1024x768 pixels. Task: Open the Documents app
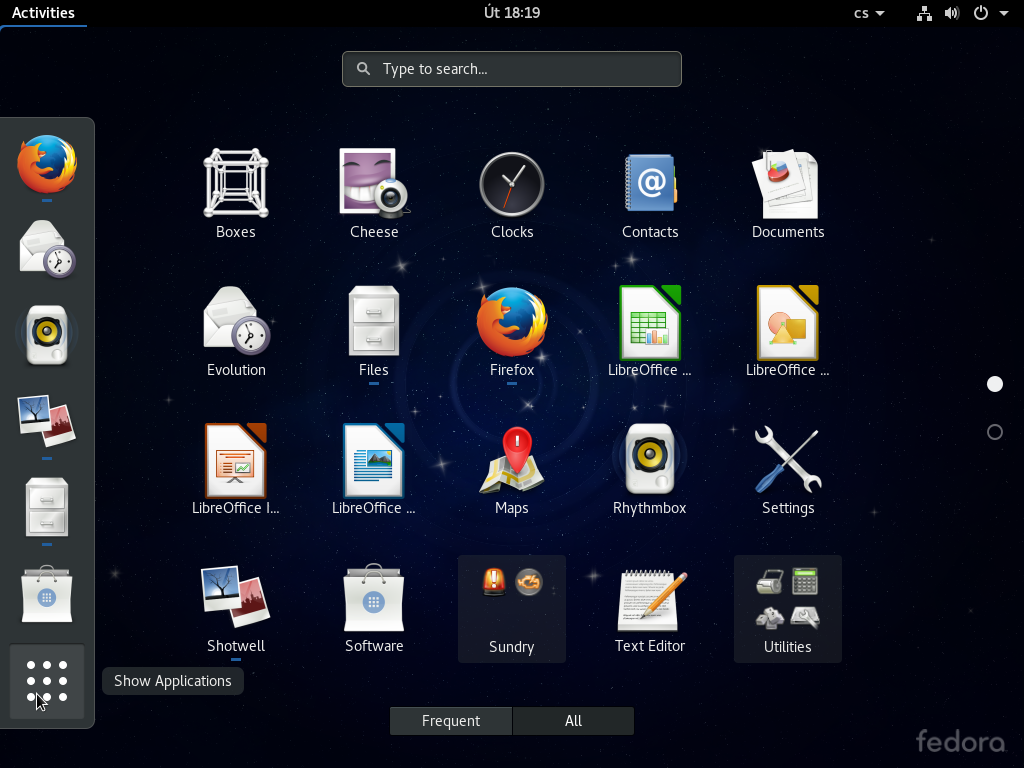(x=788, y=193)
